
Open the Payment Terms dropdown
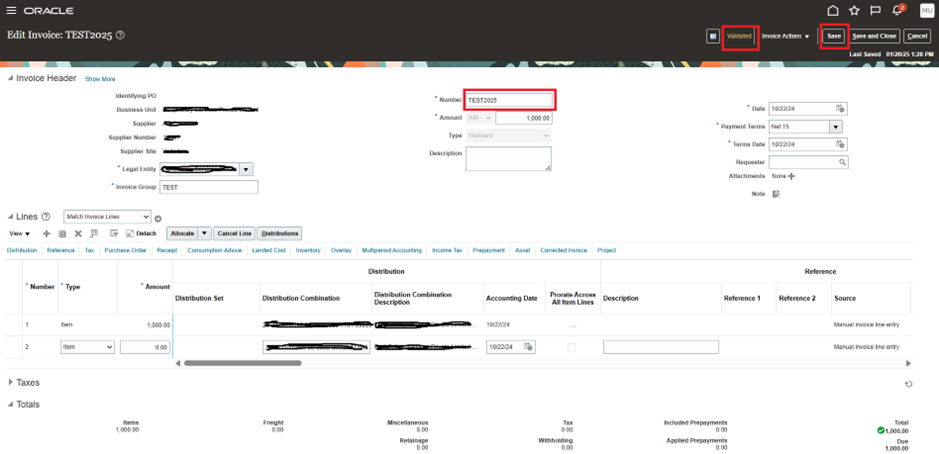(835, 127)
